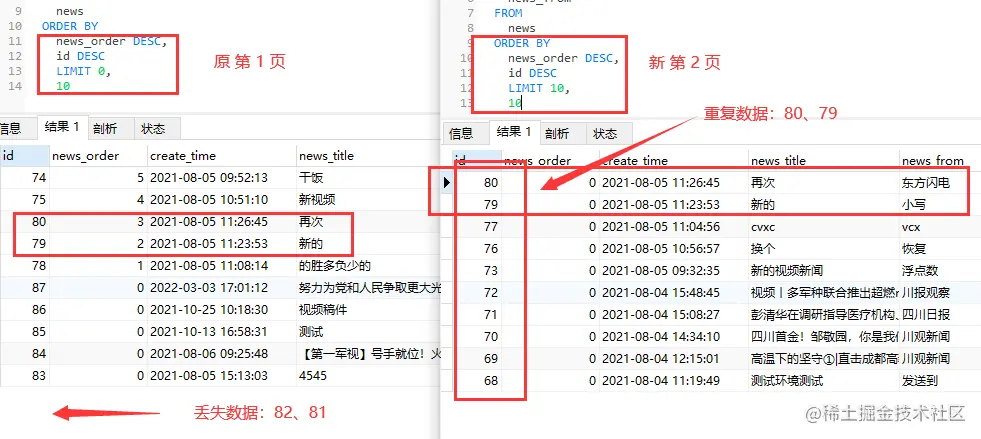
Task: Place cursor on LIMIT 10, in right editor
Action: point(539,88)
